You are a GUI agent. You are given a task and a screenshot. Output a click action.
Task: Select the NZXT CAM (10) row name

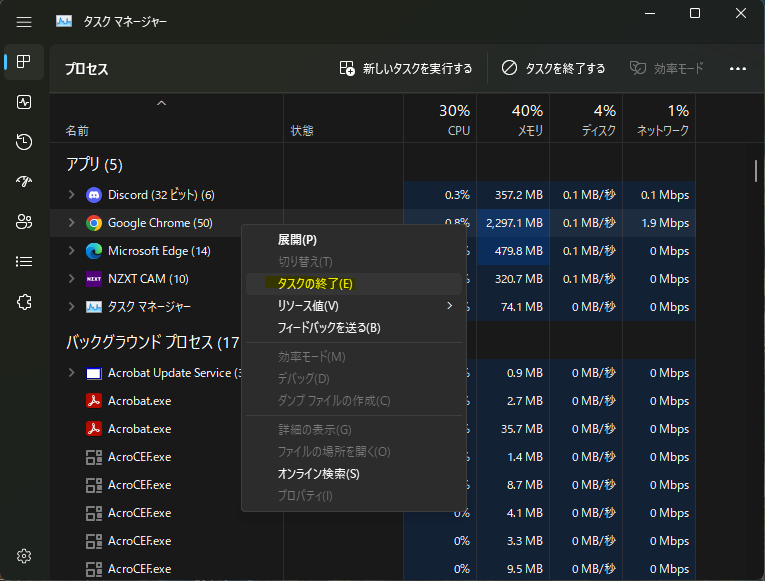[148, 279]
